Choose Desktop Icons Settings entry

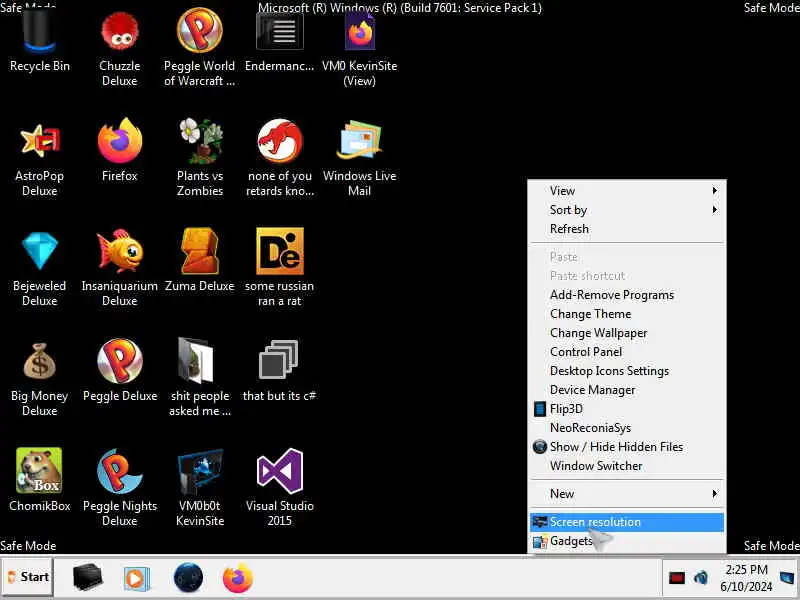pyautogui.click(x=627, y=370)
